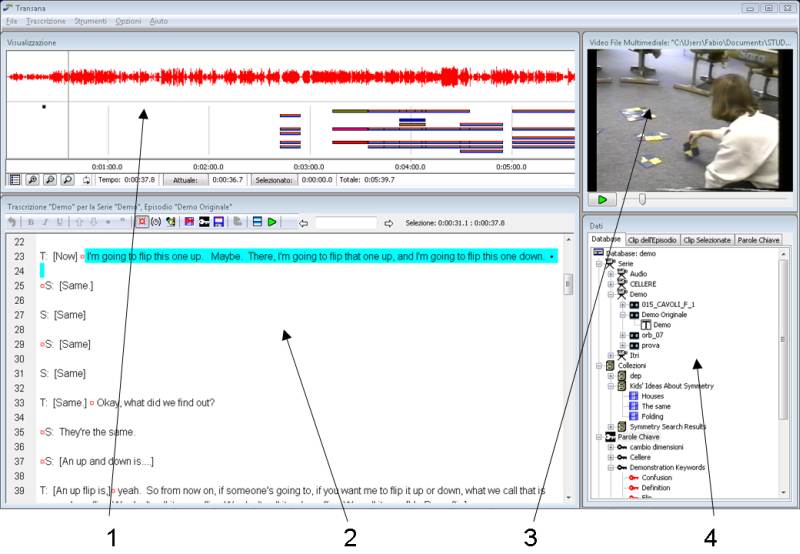Click the red and blue clip icon
The height and width of the screenshot is (554, 800).
(189, 222)
